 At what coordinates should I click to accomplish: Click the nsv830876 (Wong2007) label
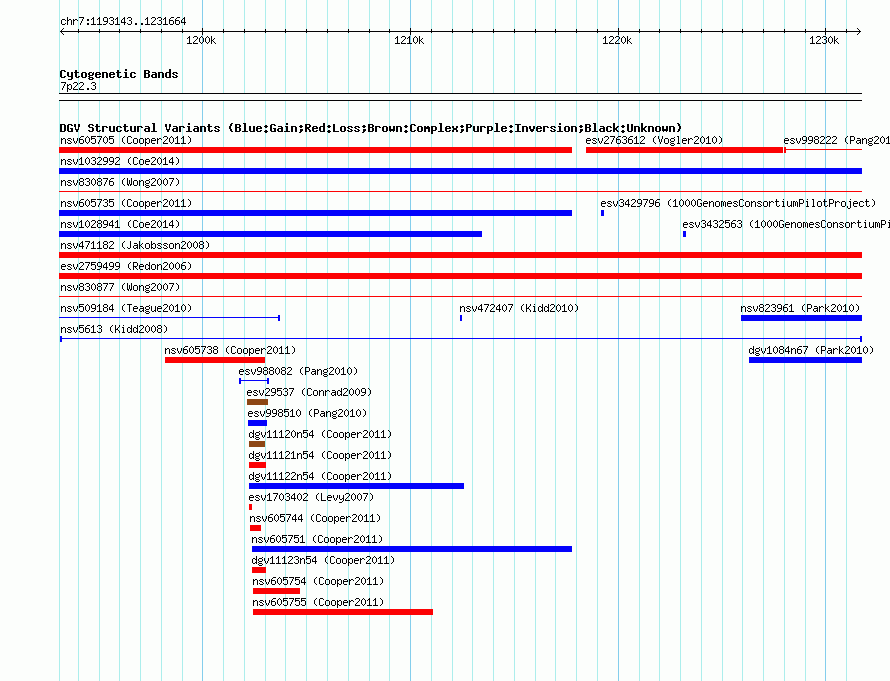coord(120,182)
